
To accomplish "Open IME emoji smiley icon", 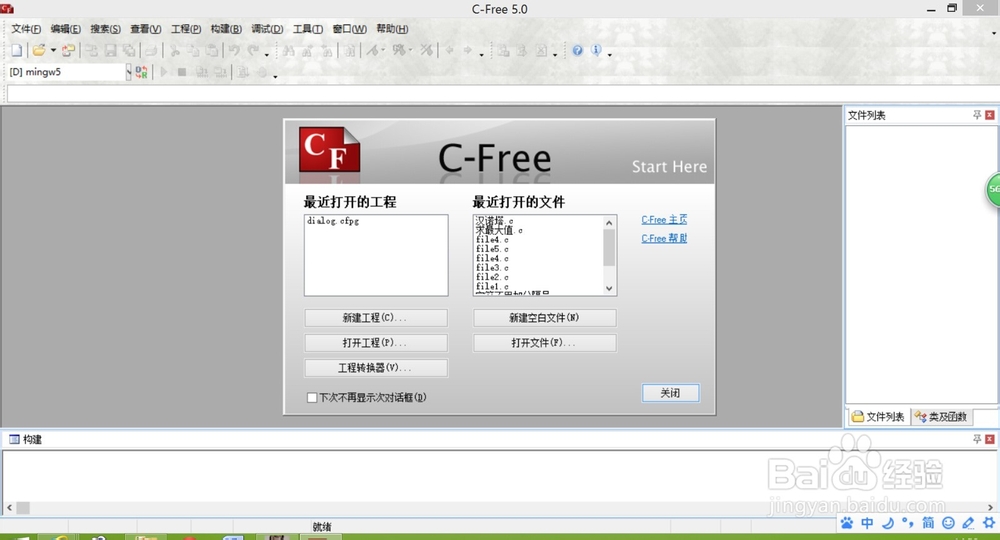I will point(948,523).
